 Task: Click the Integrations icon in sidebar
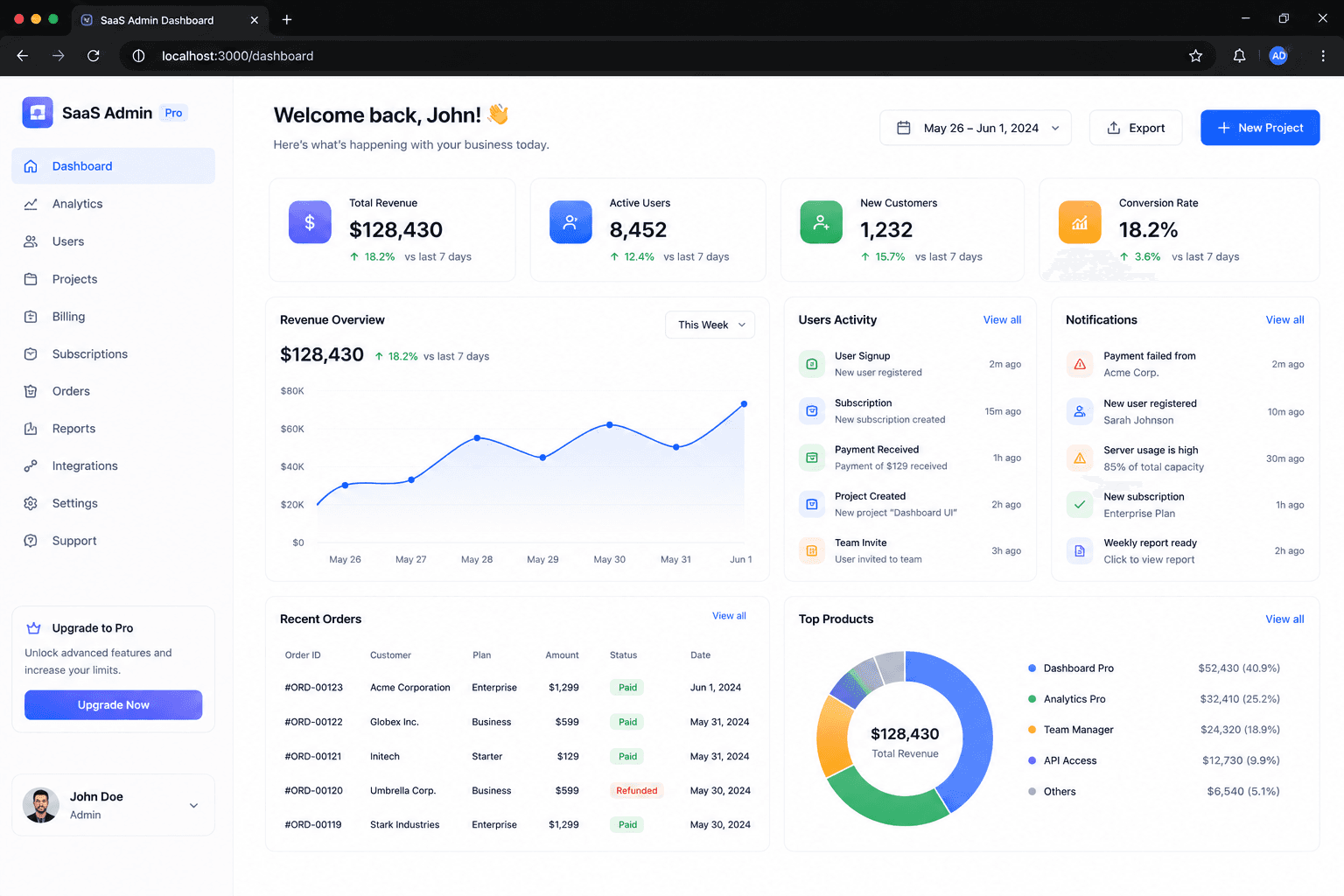[31, 466]
